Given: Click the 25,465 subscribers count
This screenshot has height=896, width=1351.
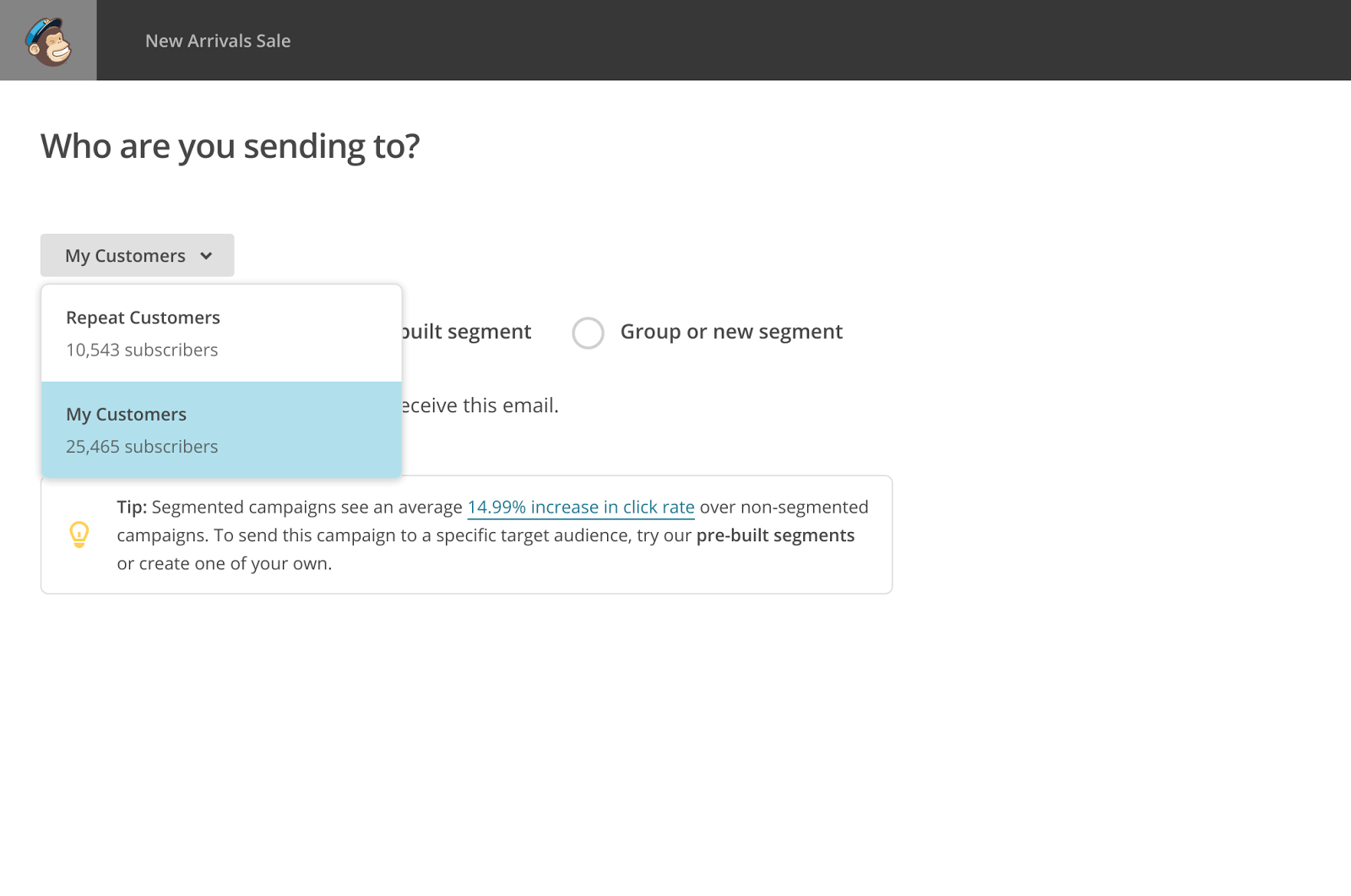Looking at the screenshot, I should (142, 447).
